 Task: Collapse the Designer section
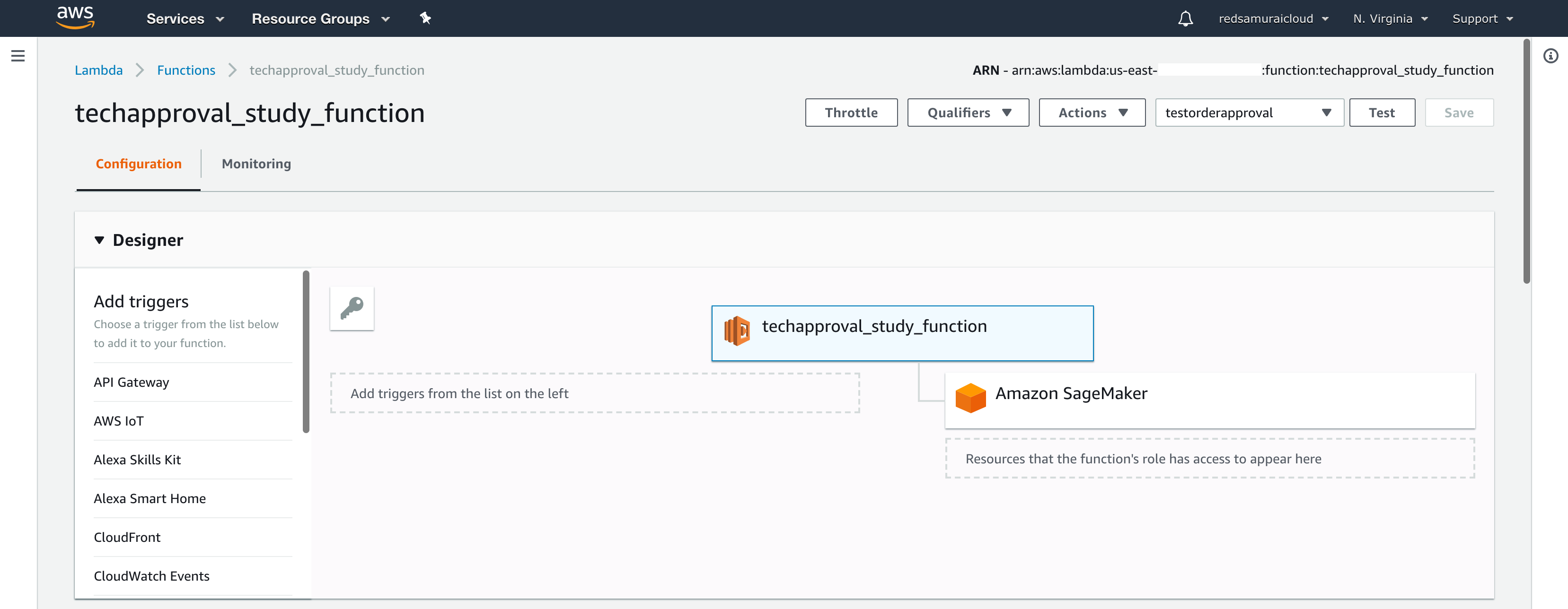[99, 240]
